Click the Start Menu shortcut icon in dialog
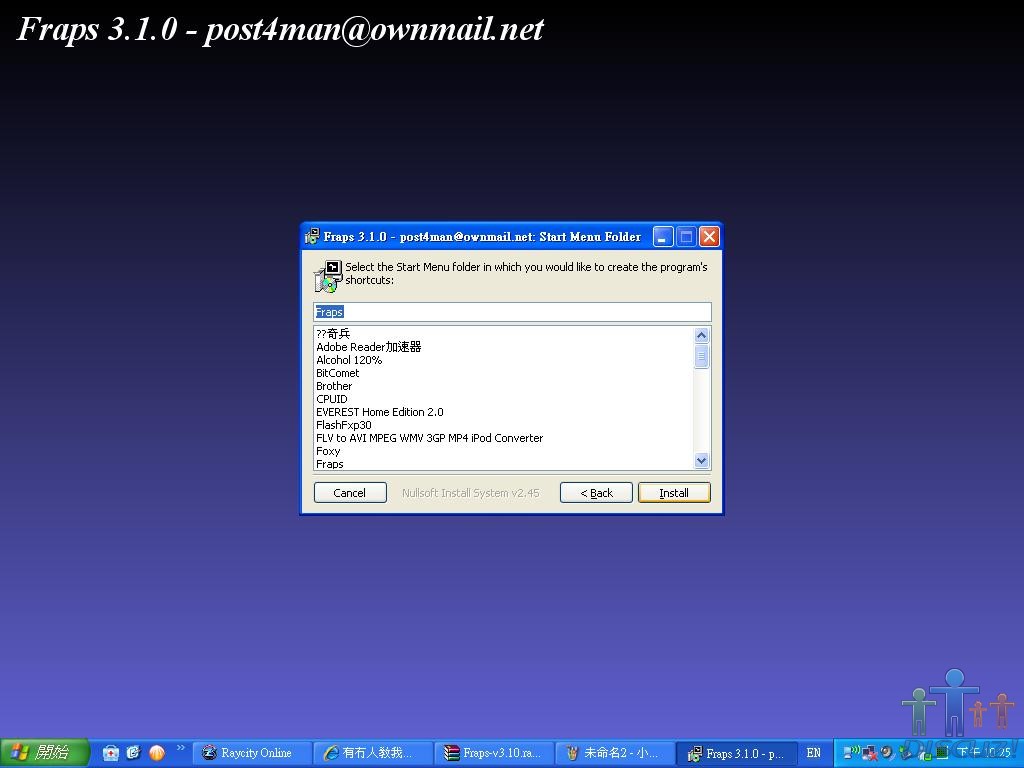Viewport: 1024px width, 768px height. pos(328,276)
